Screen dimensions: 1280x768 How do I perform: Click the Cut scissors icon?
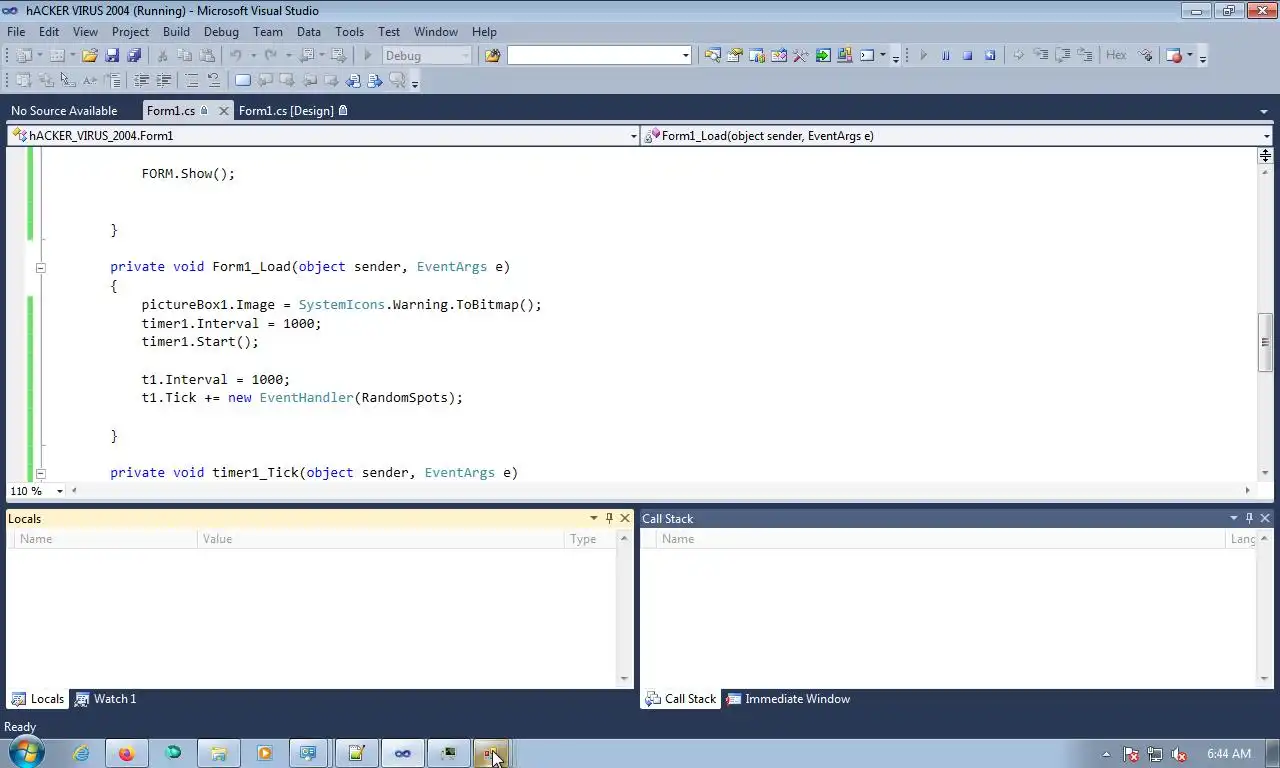tap(162, 56)
